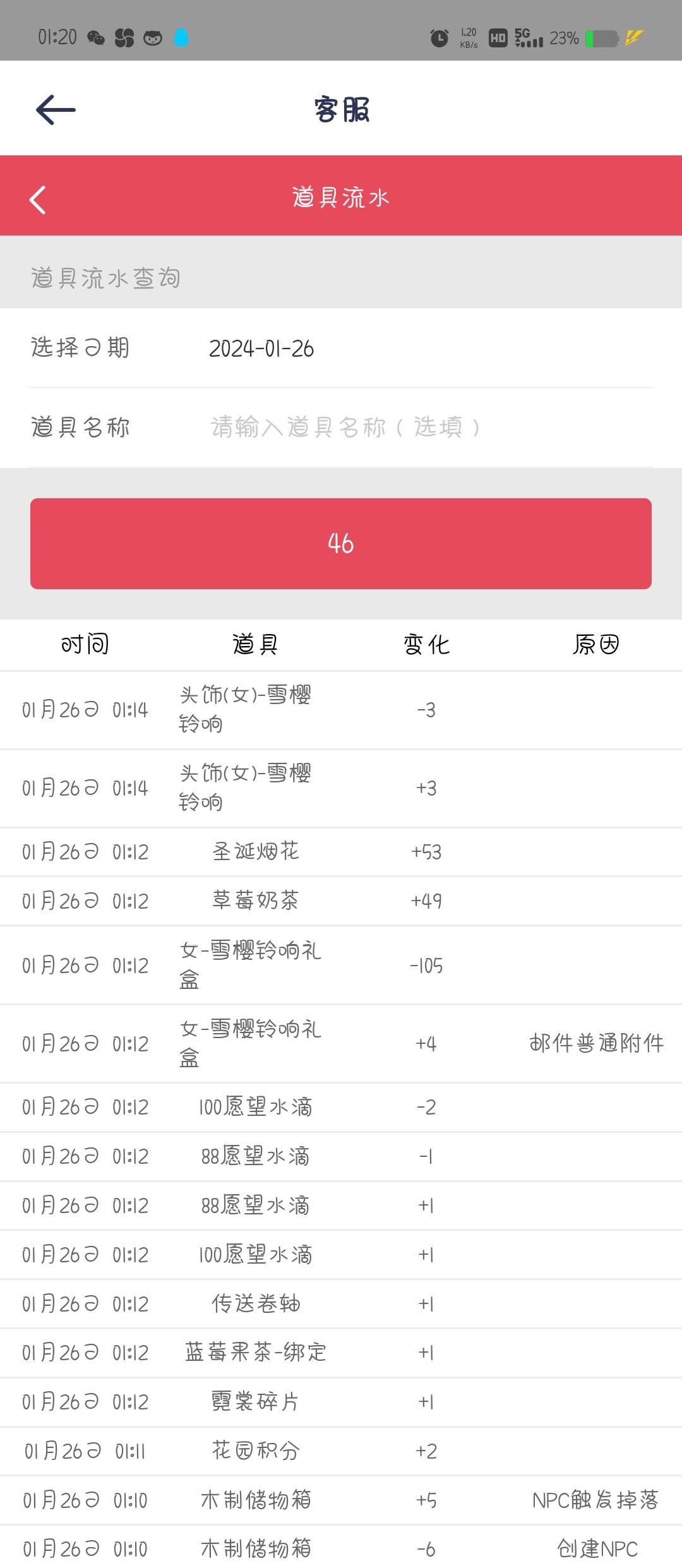Tap the 传送卷轴 record row
This screenshot has width=682, height=1568.
click(341, 1304)
